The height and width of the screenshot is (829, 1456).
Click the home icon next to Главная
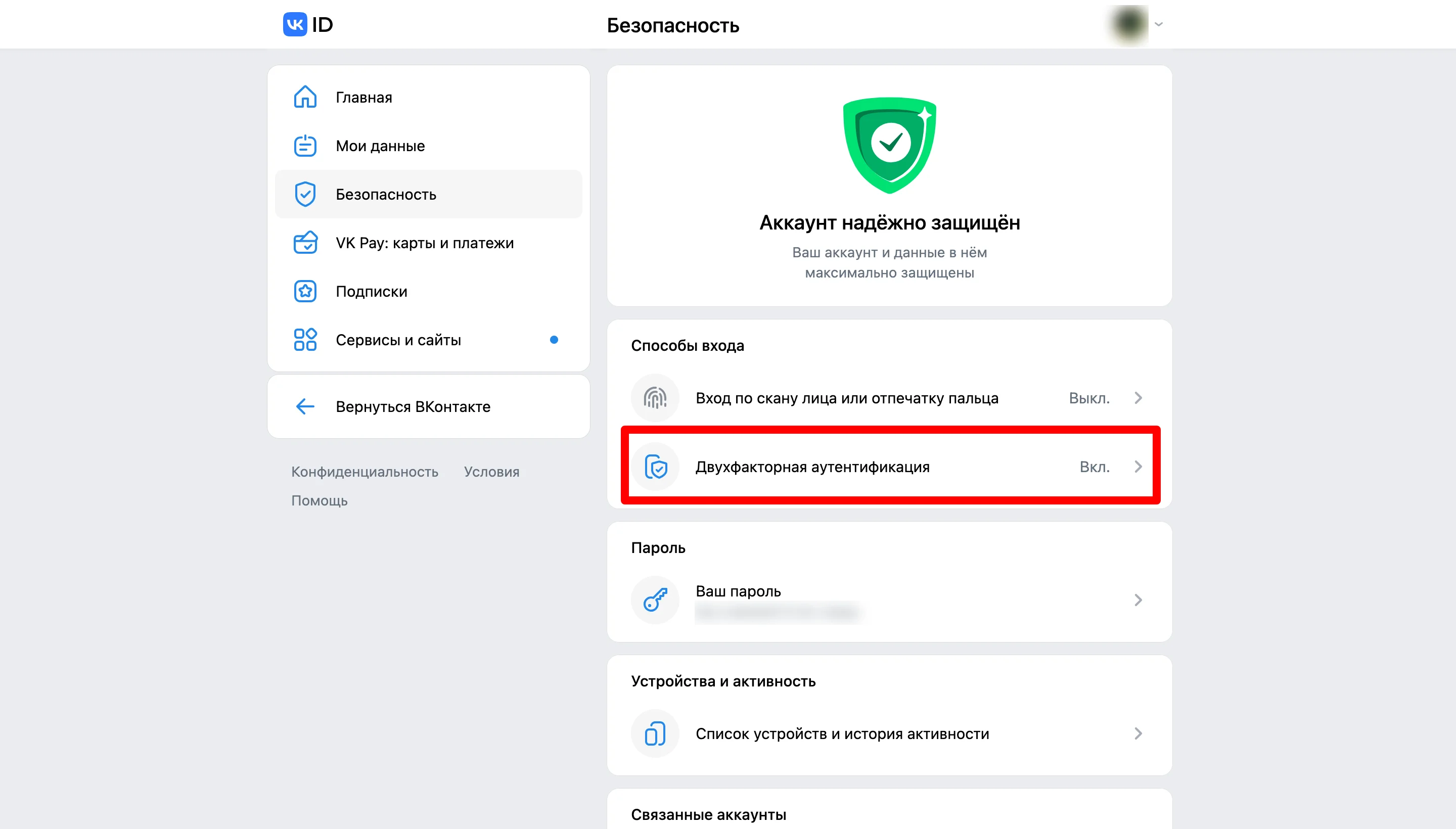click(305, 97)
